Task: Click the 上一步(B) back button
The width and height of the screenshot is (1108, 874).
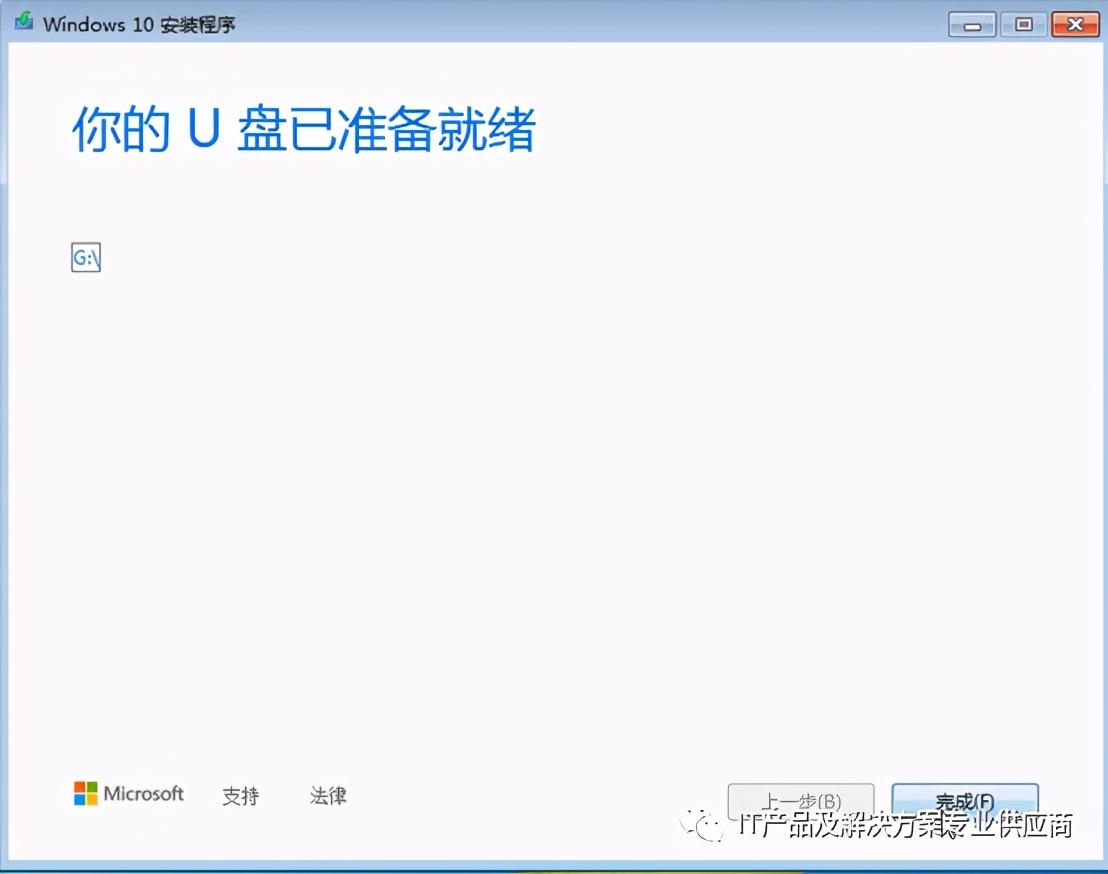Action: coord(800,801)
